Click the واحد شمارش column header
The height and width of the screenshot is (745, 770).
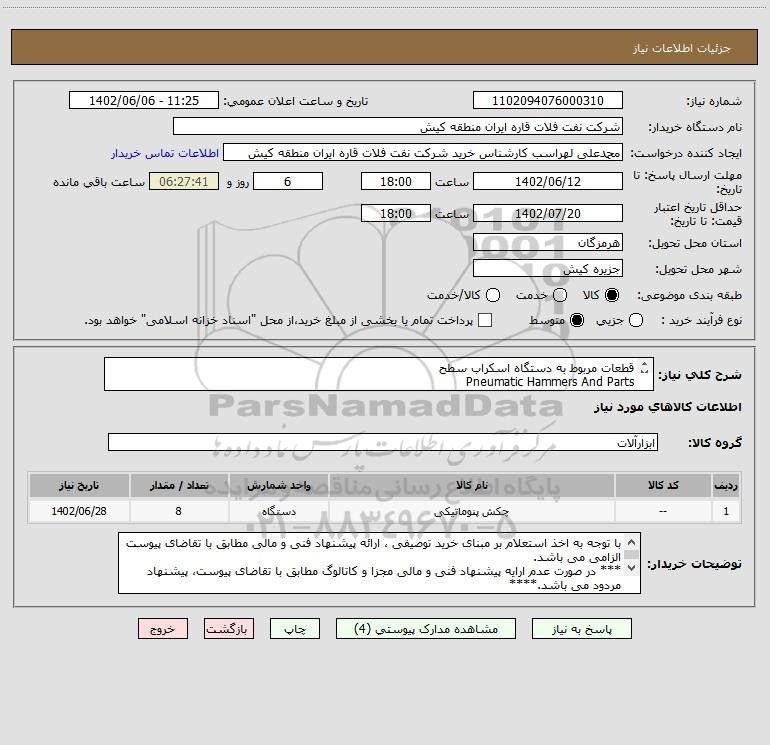click(x=278, y=485)
